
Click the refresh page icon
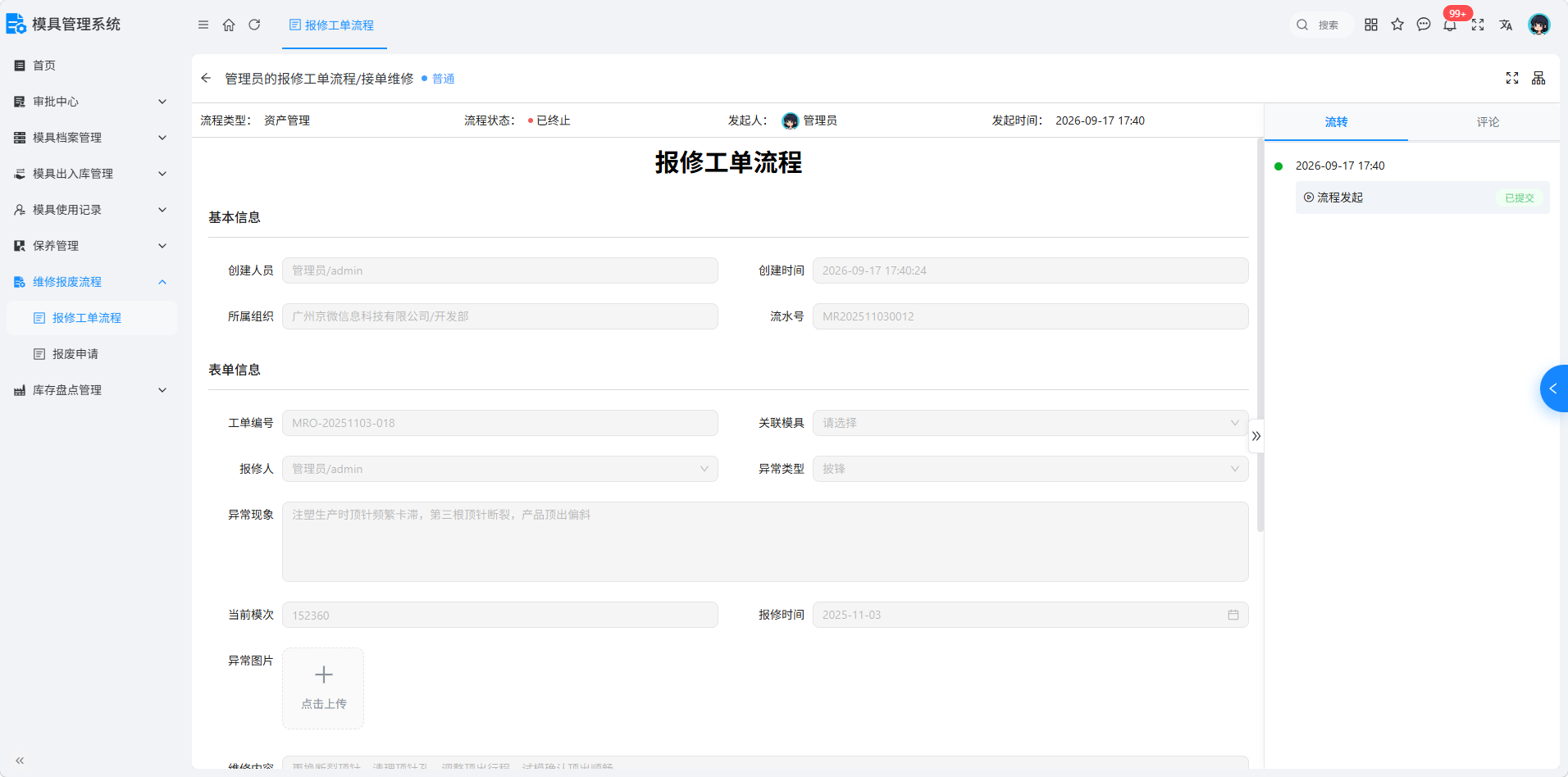pyautogui.click(x=254, y=25)
